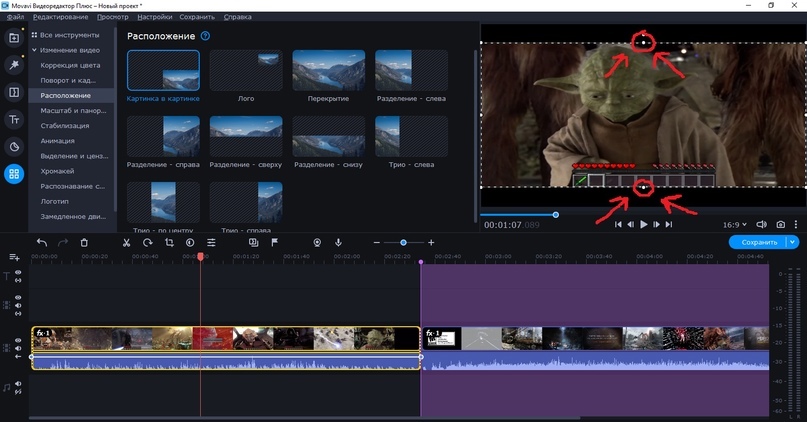Open the Редактирование menu
Image resolution: width=807 pixels, height=422 pixels.
[x=60, y=17]
